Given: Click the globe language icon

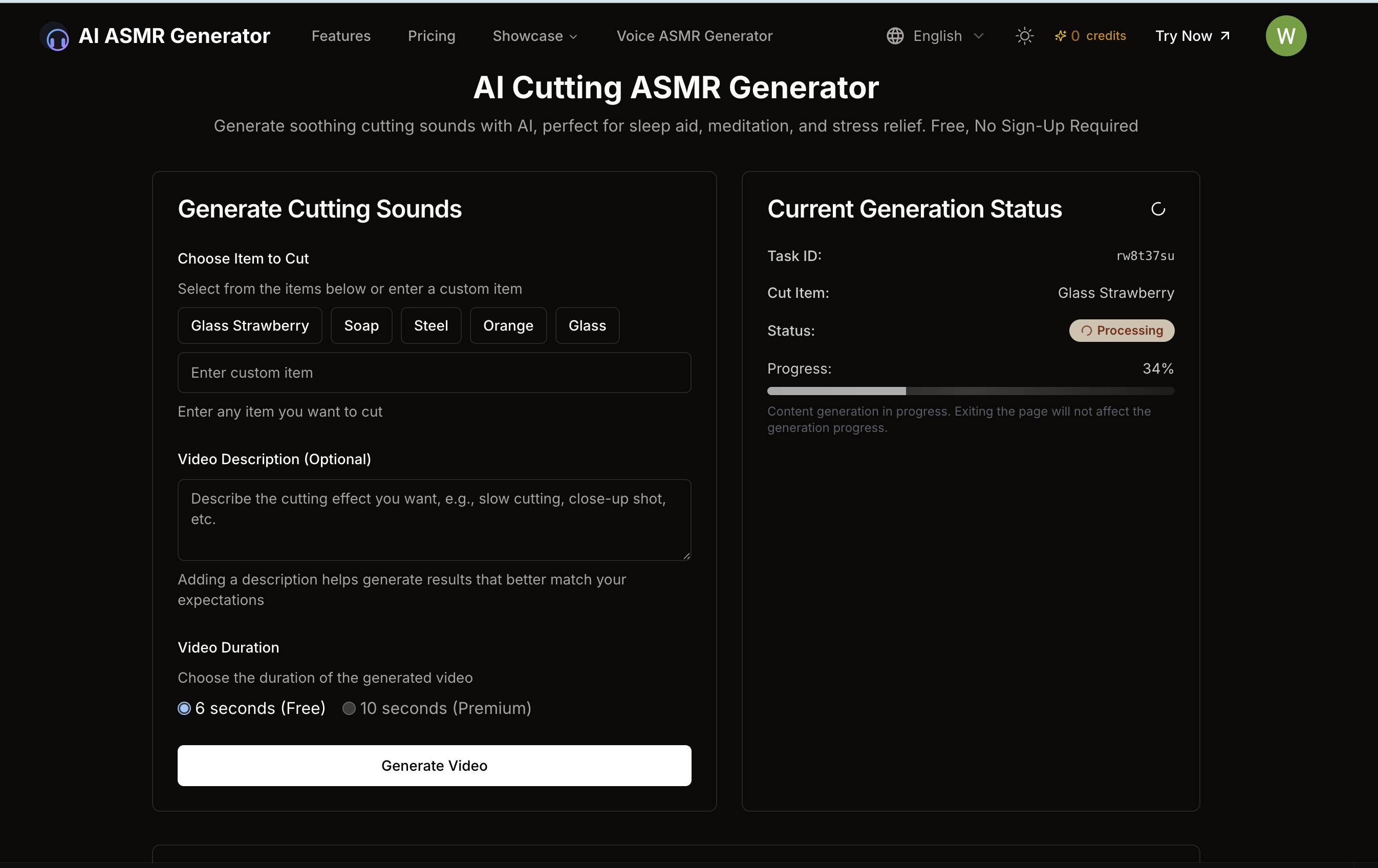Looking at the screenshot, I should coord(895,36).
